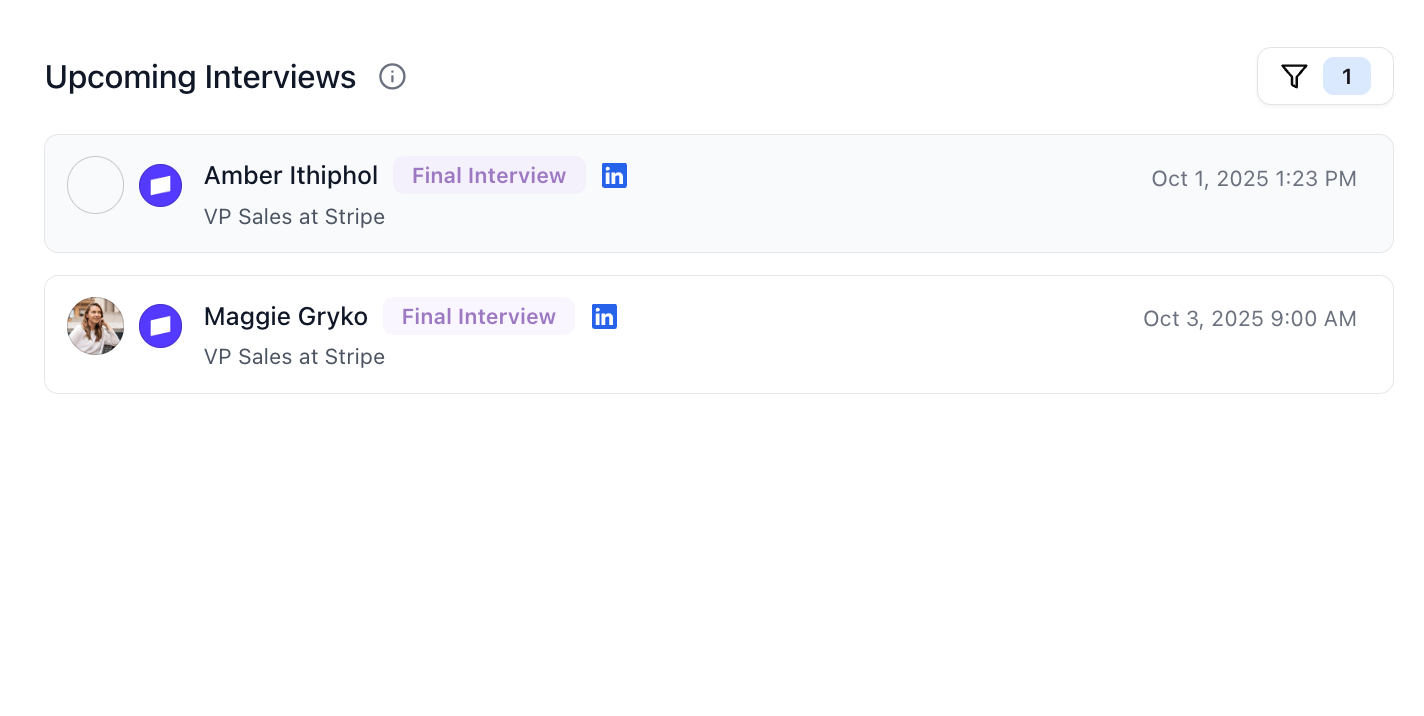The width and height of the screenshot is (1424, 716).
Task: Open Maggie Gryko's LinkedIn profile icon
Action: pyautogui.click(x=604, y=317)
